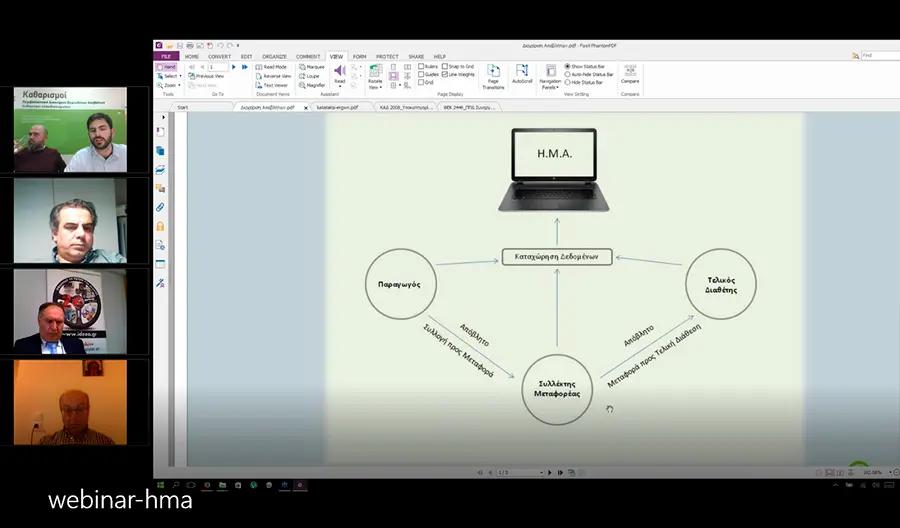This screenshot has height=528, width=900.
Task: Switch to the ΚΑΔ 2008 document tab
Action: (406, 107)
